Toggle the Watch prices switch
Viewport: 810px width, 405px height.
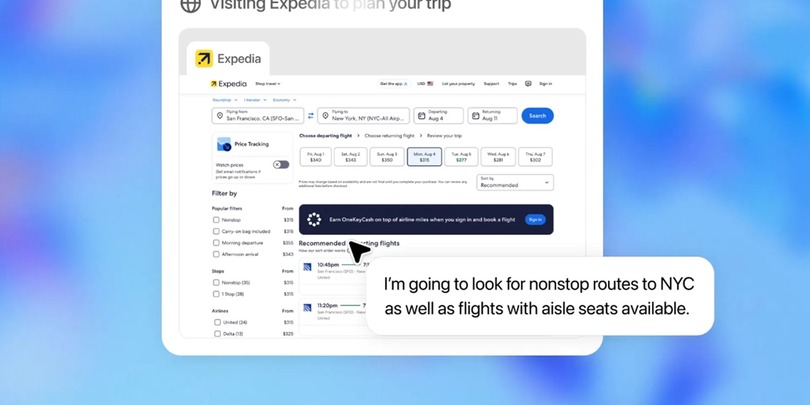click(281, 164)
